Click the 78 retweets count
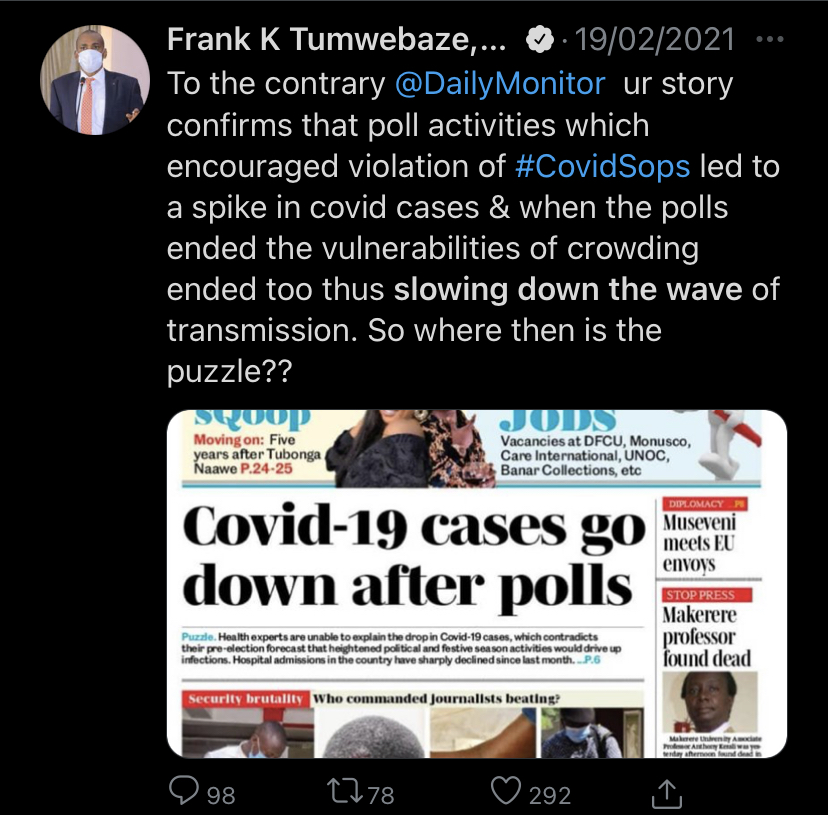Screen dimensions: 828x815 point(380,795)
